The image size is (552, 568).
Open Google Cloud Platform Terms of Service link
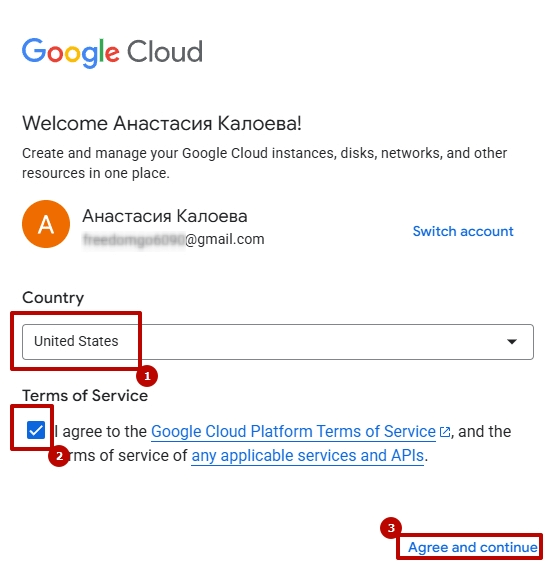click(x=293, y=432)
